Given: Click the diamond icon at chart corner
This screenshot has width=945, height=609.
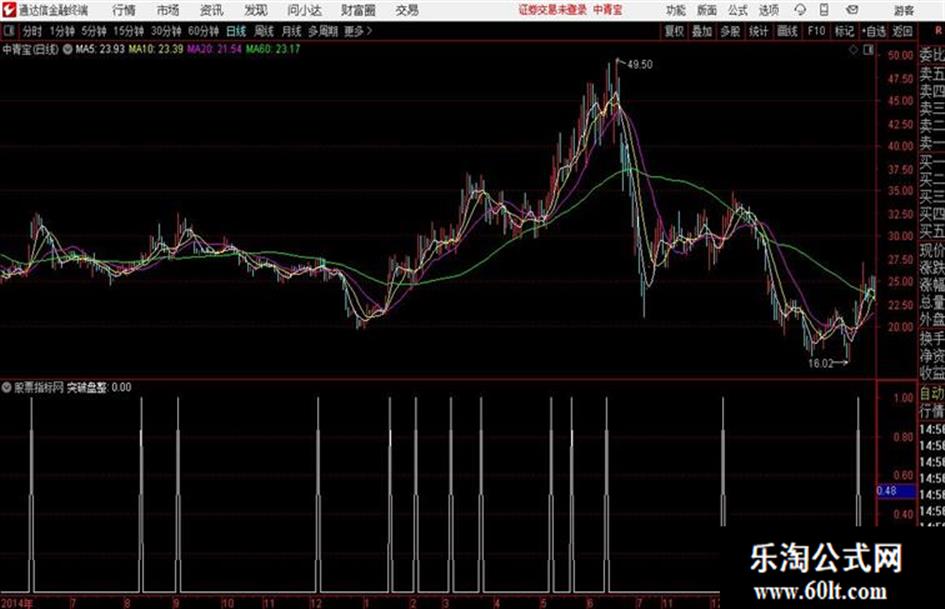Looking at the screenshot, I should click(x=853, y=50).
